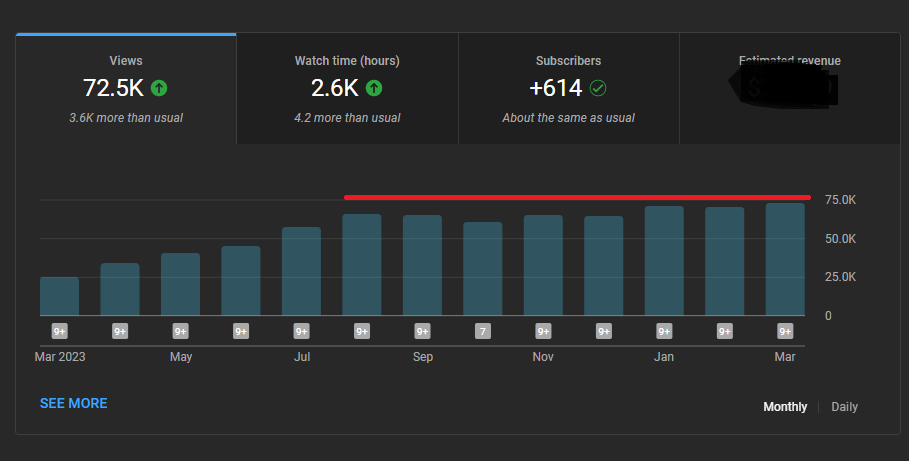909x461 pixels.
Task: Click the green up arrow beside 72.5K views
Action: click(x=159, y=88)
